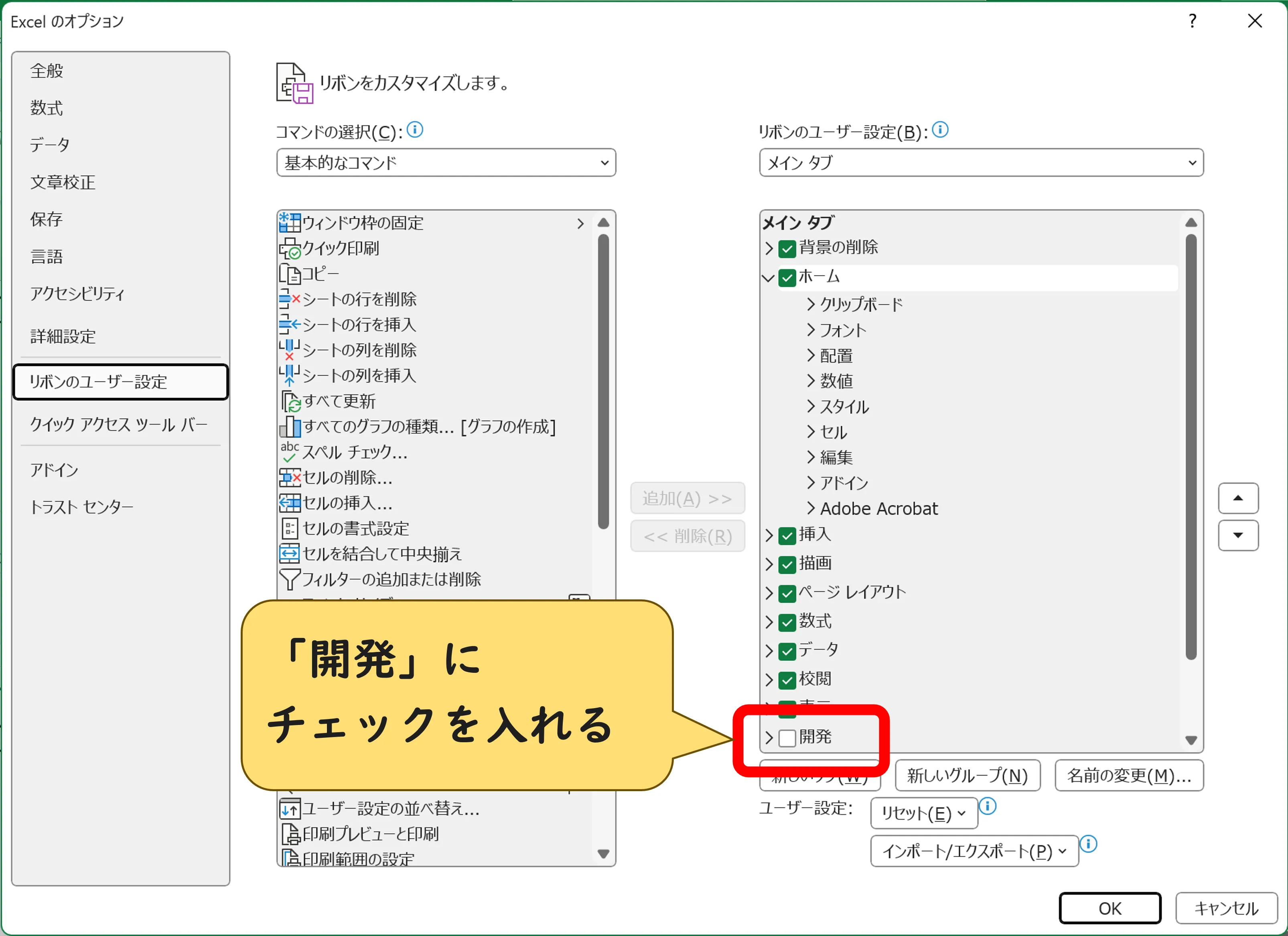Open the 基本的なコマンド dropdown
Viewport: 1288px width, 936px height.
(446, 163)
